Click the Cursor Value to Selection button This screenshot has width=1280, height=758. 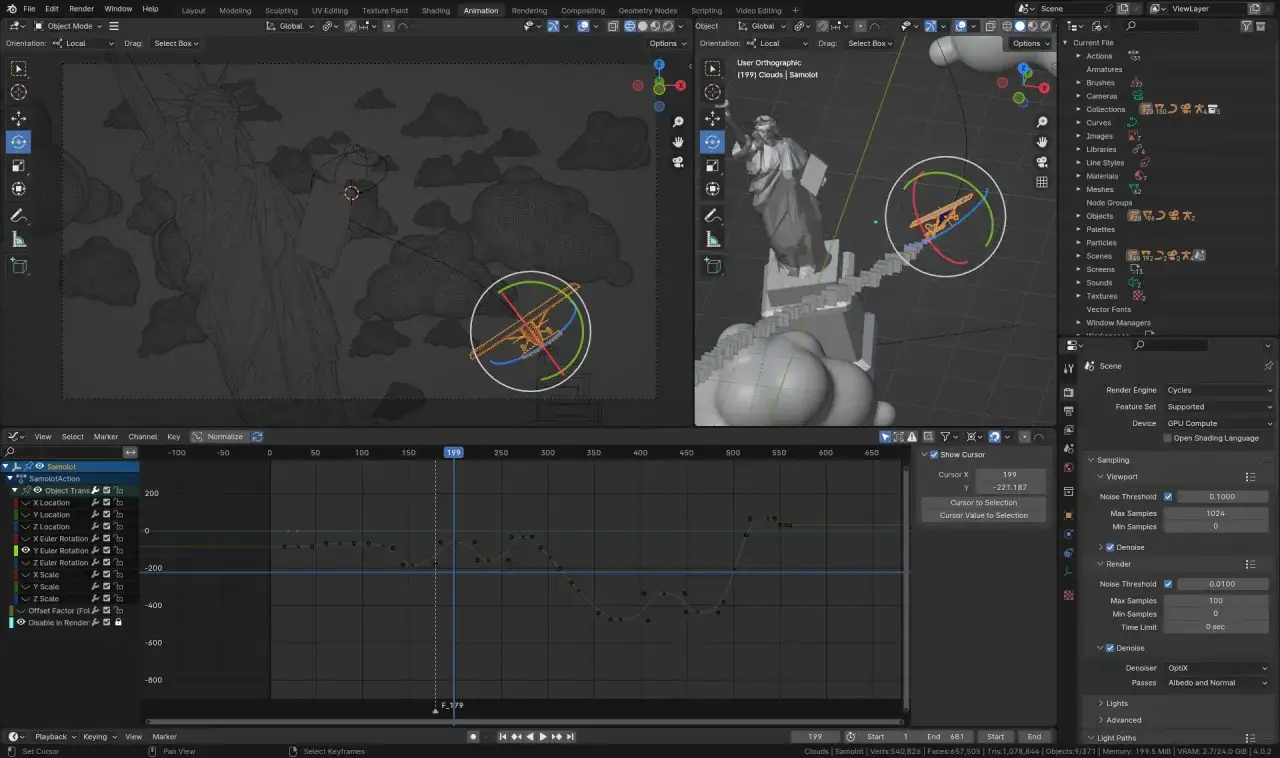[983, 515]
